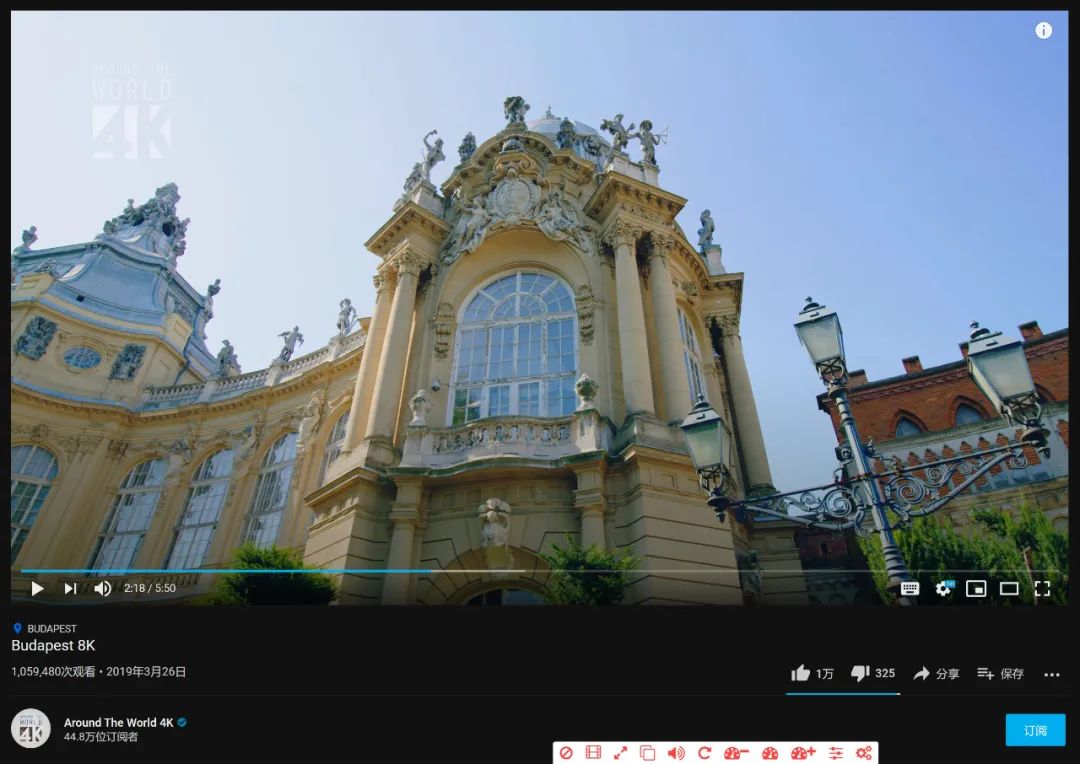This screenshot has height=764, width=1080.
Task: Open the three-dot more actions menu
Action: pos(1052,674)
